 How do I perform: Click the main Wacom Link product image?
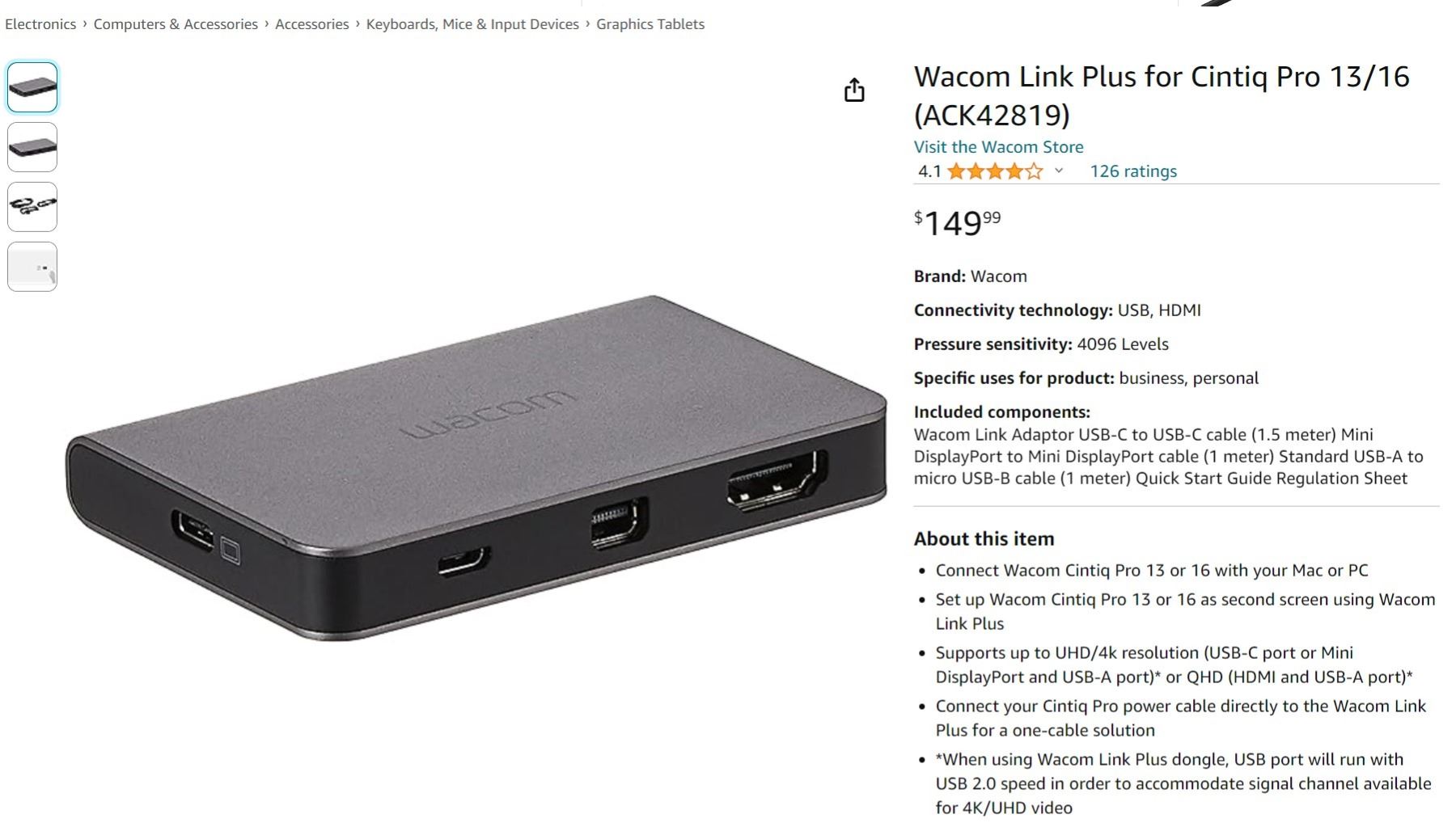pyautogui.click(x=476, y=468)
